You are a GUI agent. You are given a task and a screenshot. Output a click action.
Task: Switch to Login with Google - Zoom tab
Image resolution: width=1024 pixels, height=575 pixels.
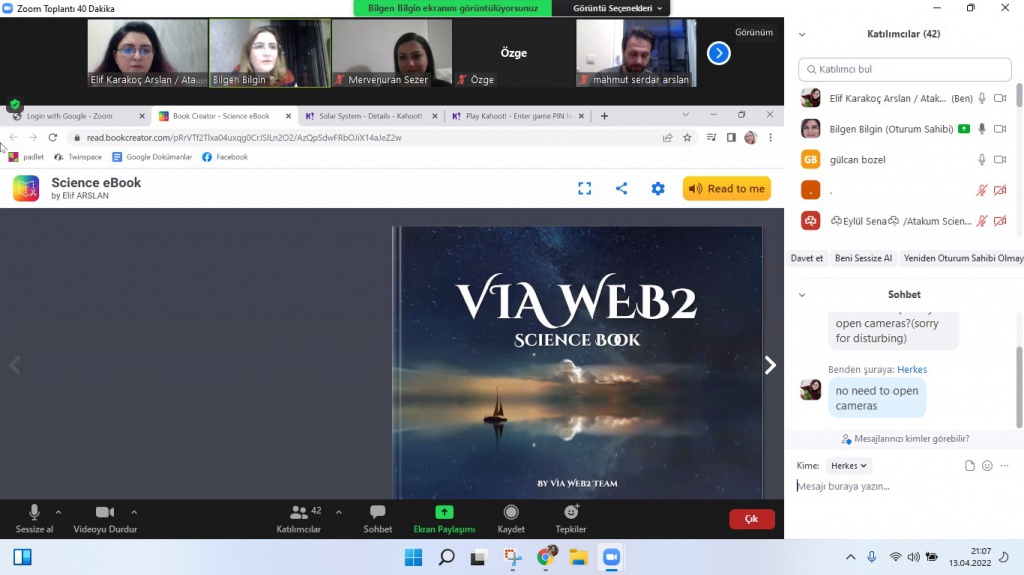[70, 116]
